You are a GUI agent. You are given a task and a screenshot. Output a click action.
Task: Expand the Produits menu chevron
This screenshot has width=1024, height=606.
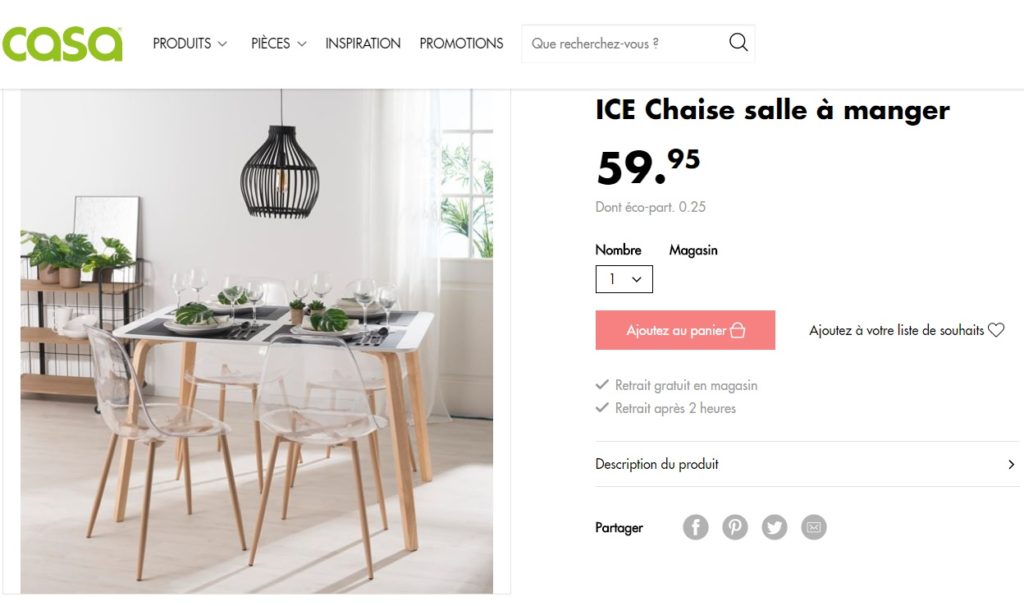222,44
